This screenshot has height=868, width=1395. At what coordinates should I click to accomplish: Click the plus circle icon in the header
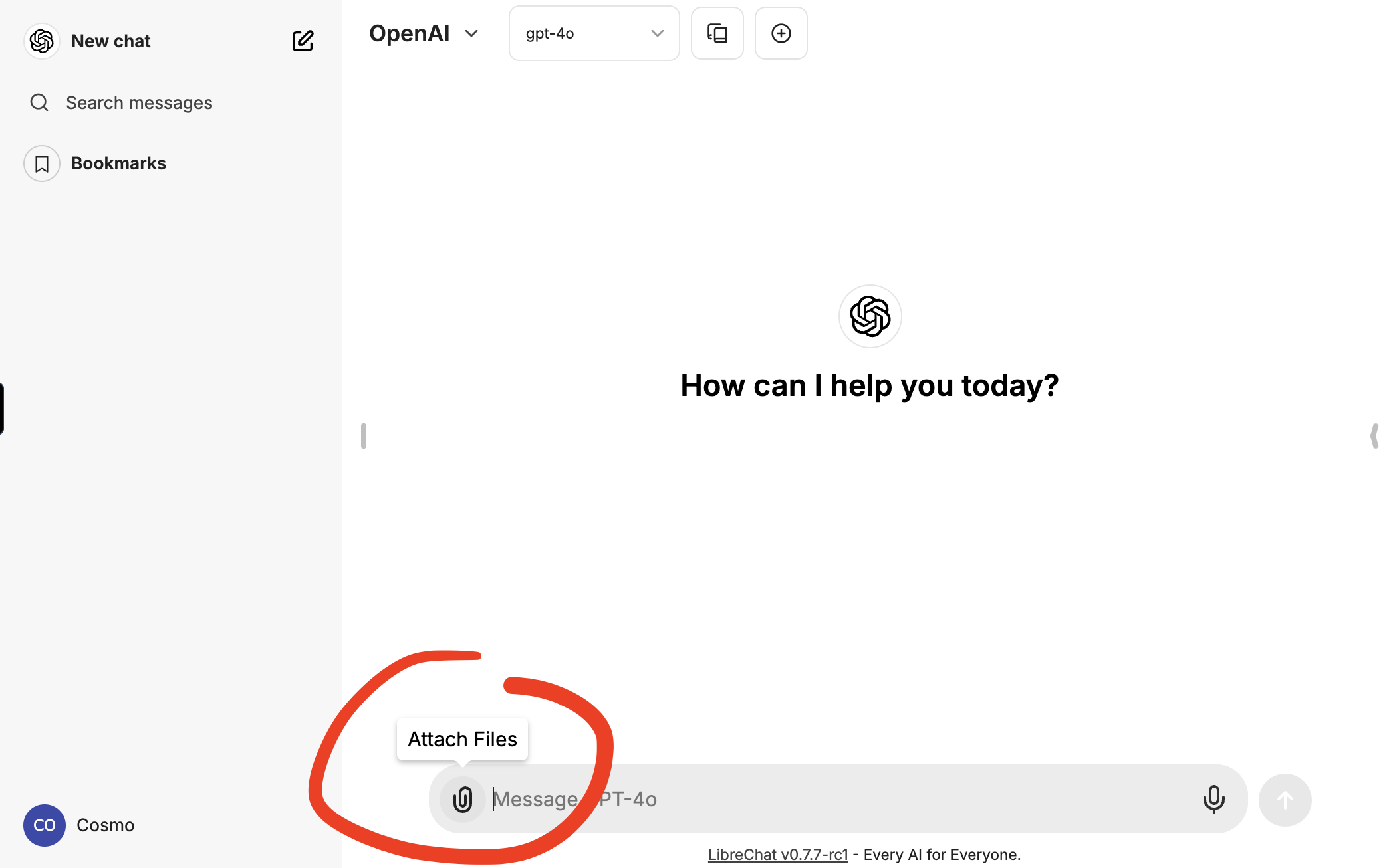781,33
